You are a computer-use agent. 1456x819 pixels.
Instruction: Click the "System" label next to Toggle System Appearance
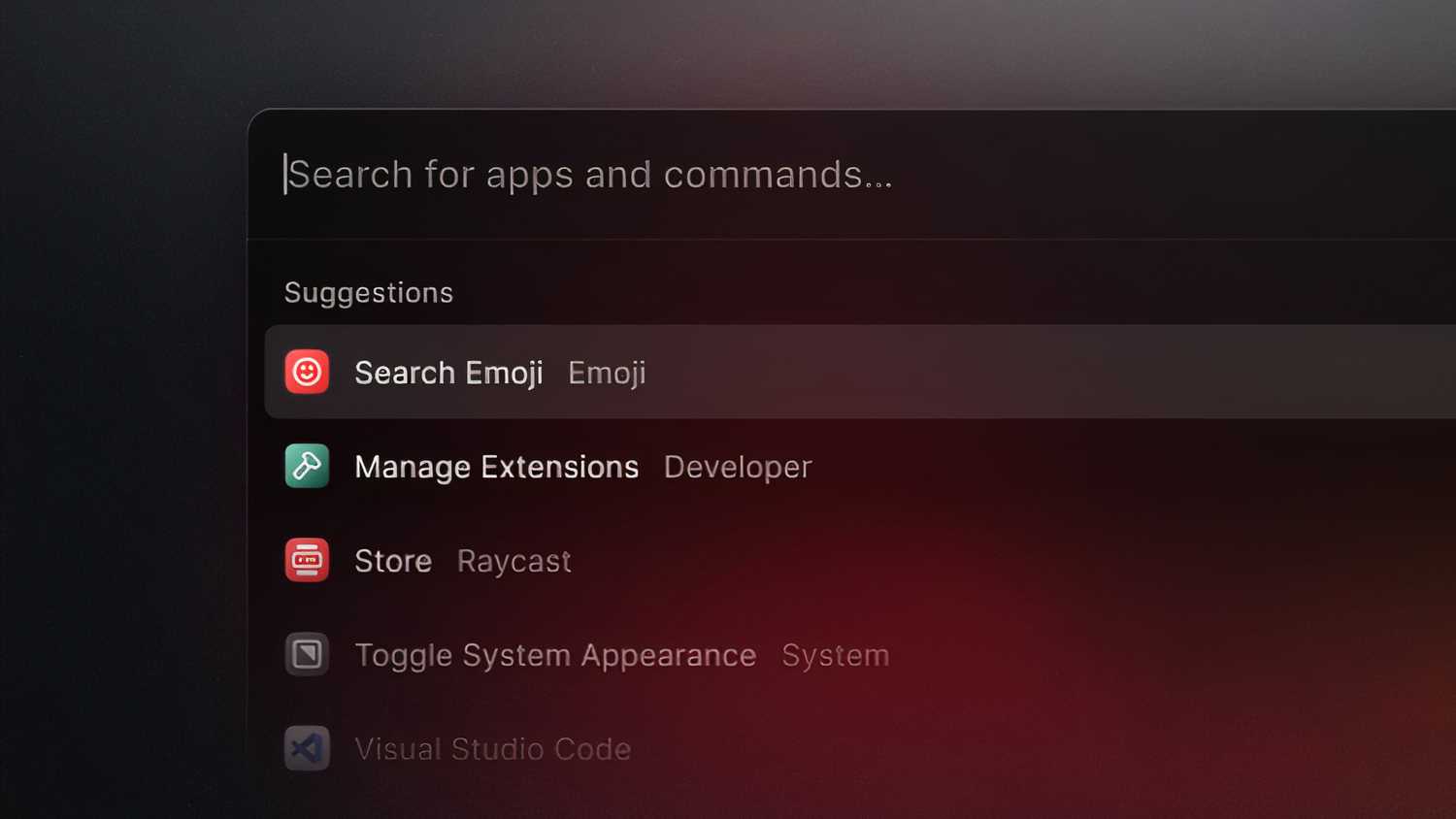[x=835, y=654]
